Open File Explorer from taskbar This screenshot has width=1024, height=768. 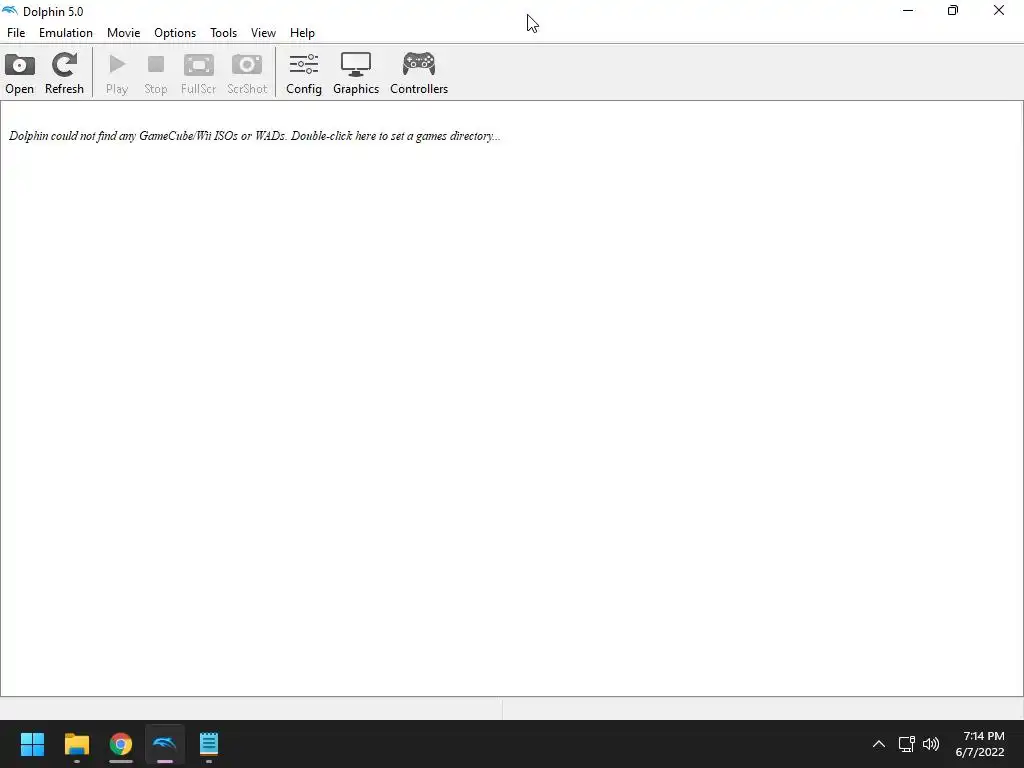(x=76, y=744)
